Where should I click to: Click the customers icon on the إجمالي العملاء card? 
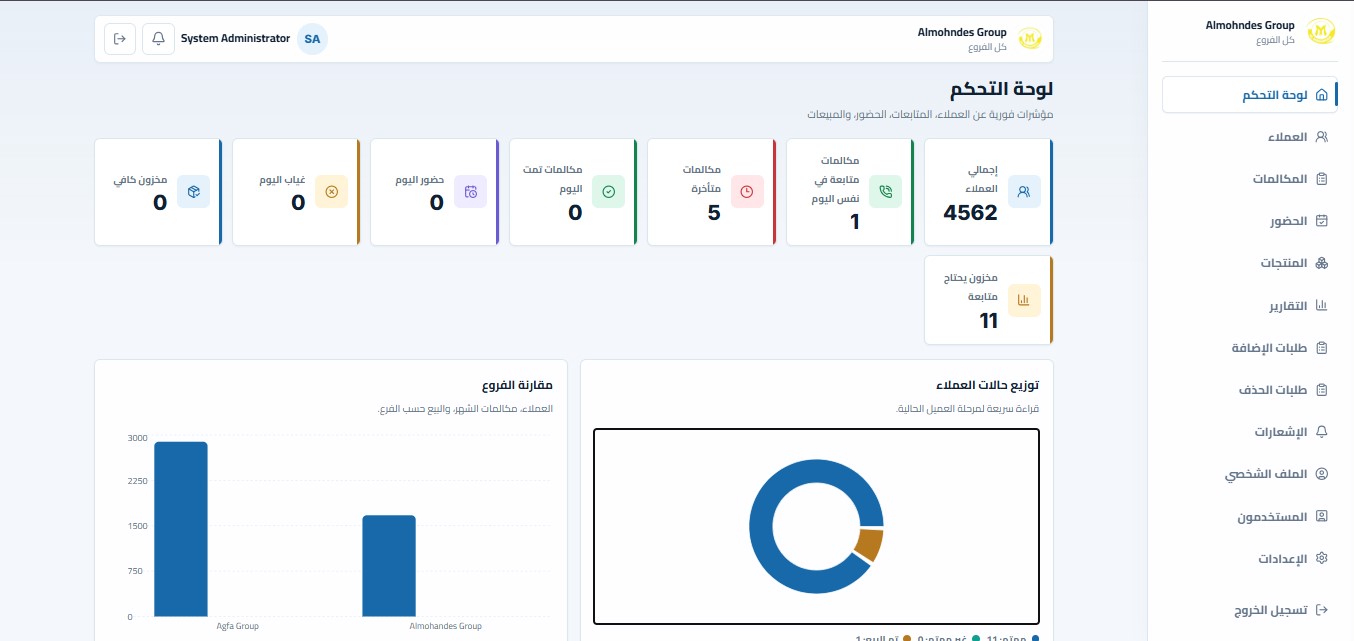click(x=1024, y=191)
